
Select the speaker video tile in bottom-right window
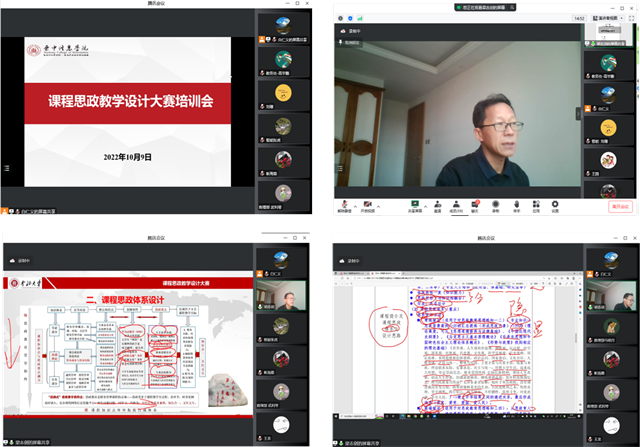point(611,296)
